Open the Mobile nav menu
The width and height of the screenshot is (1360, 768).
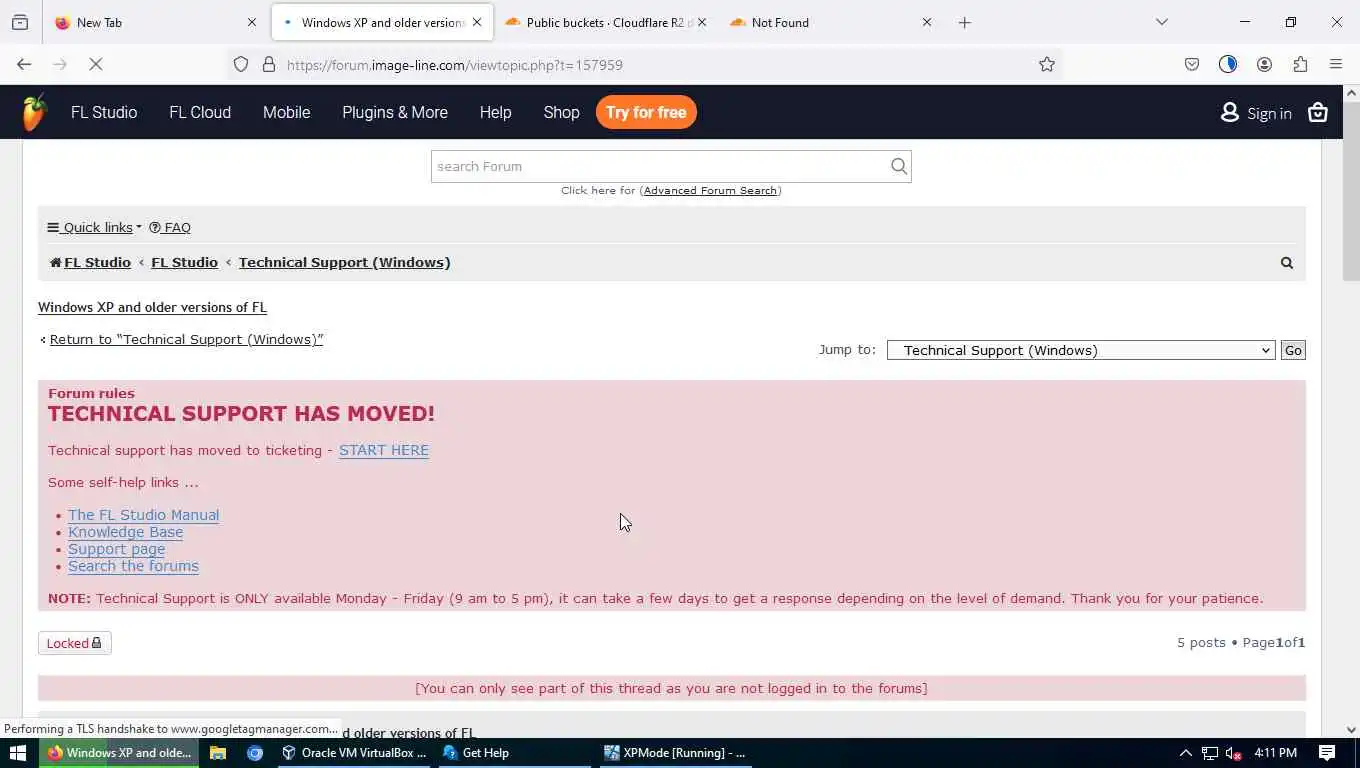pos(286,112)
